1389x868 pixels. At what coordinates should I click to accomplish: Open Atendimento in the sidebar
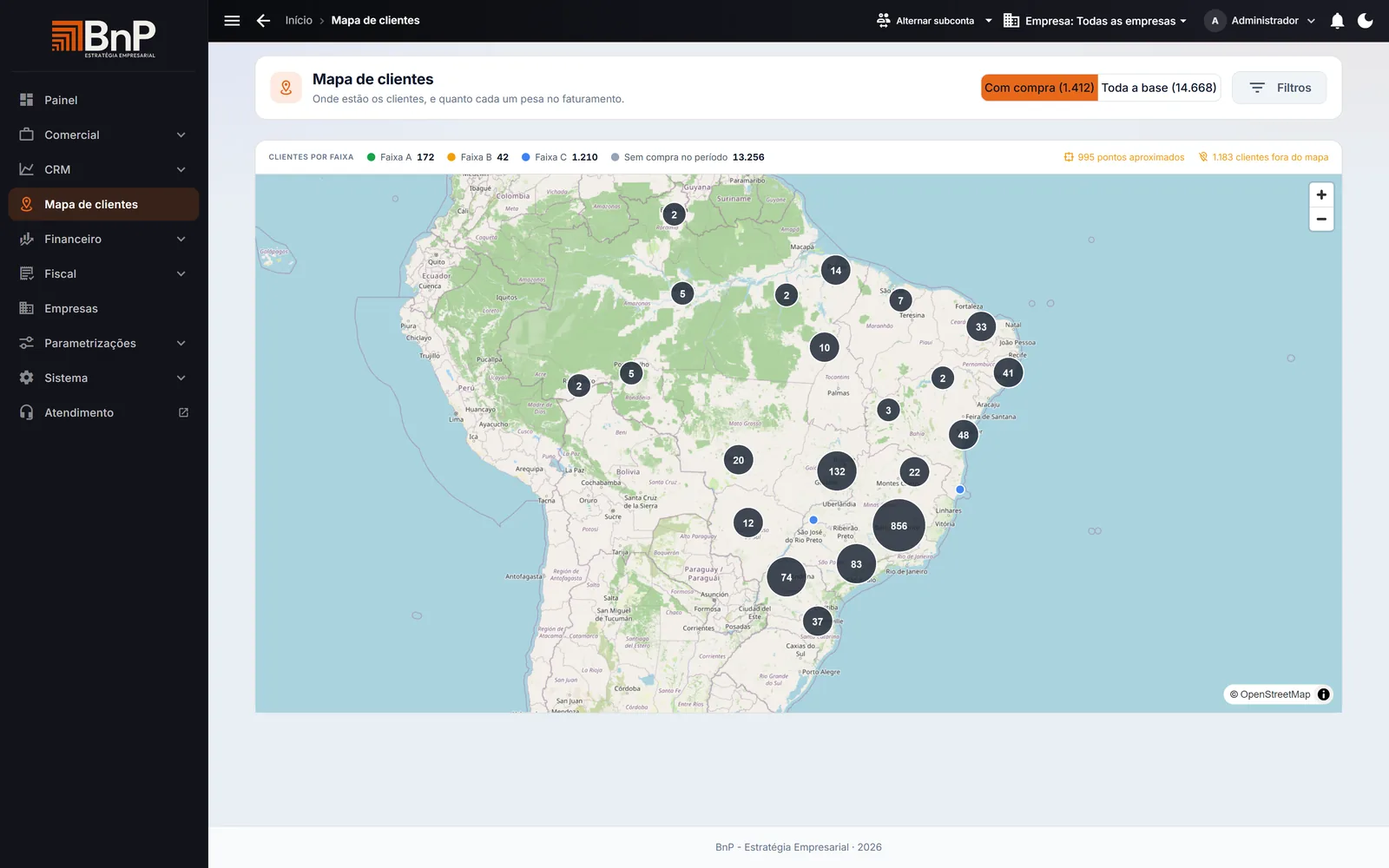pyautogui.click(x=103, y=412)
